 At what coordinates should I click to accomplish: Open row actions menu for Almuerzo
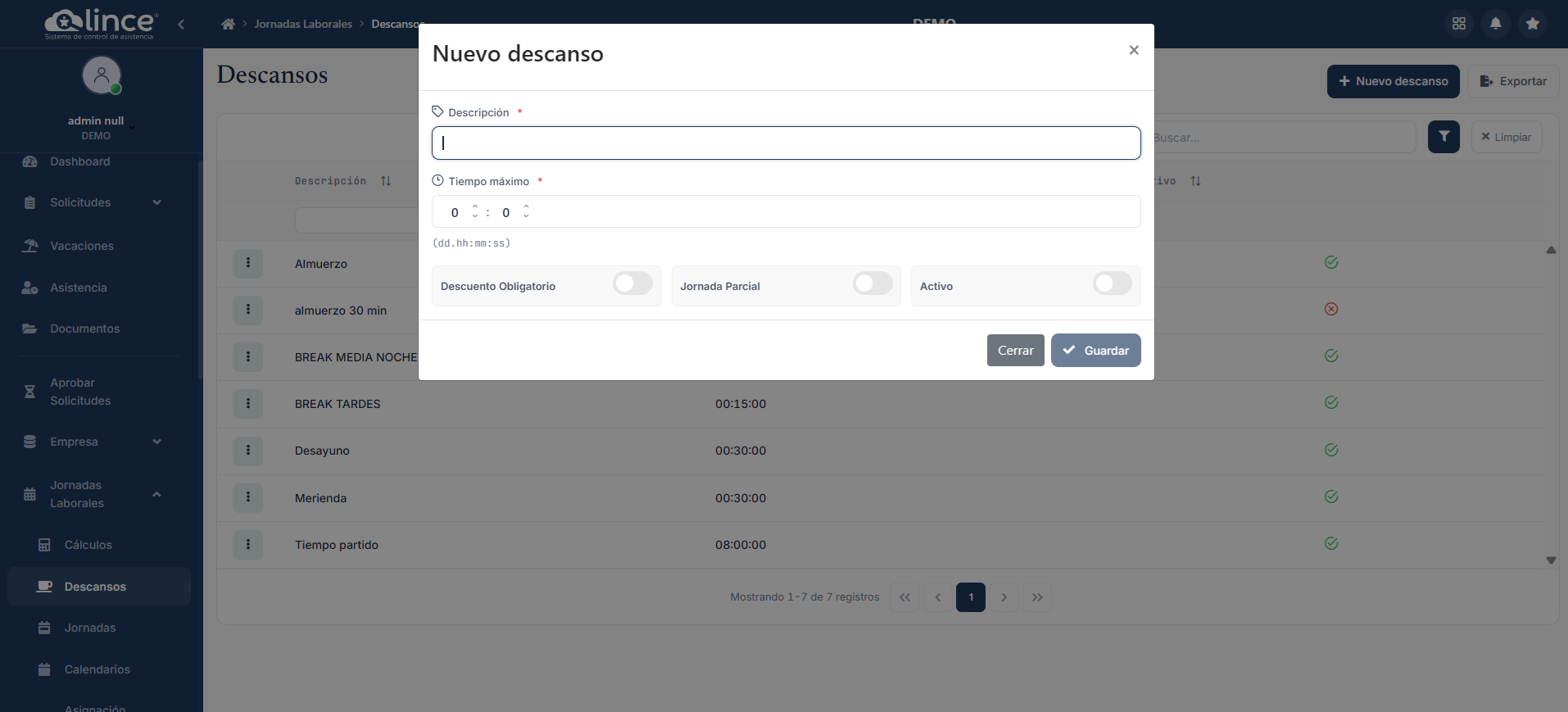(248, 263)
